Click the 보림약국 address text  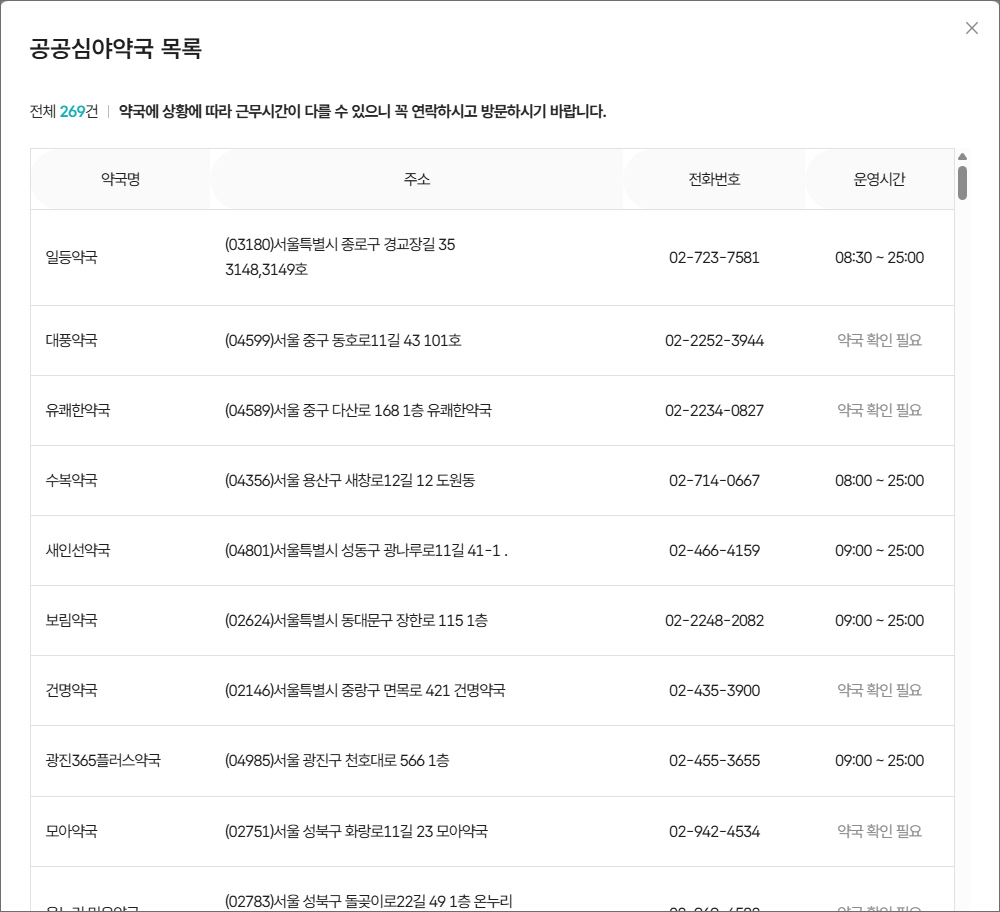356,621
